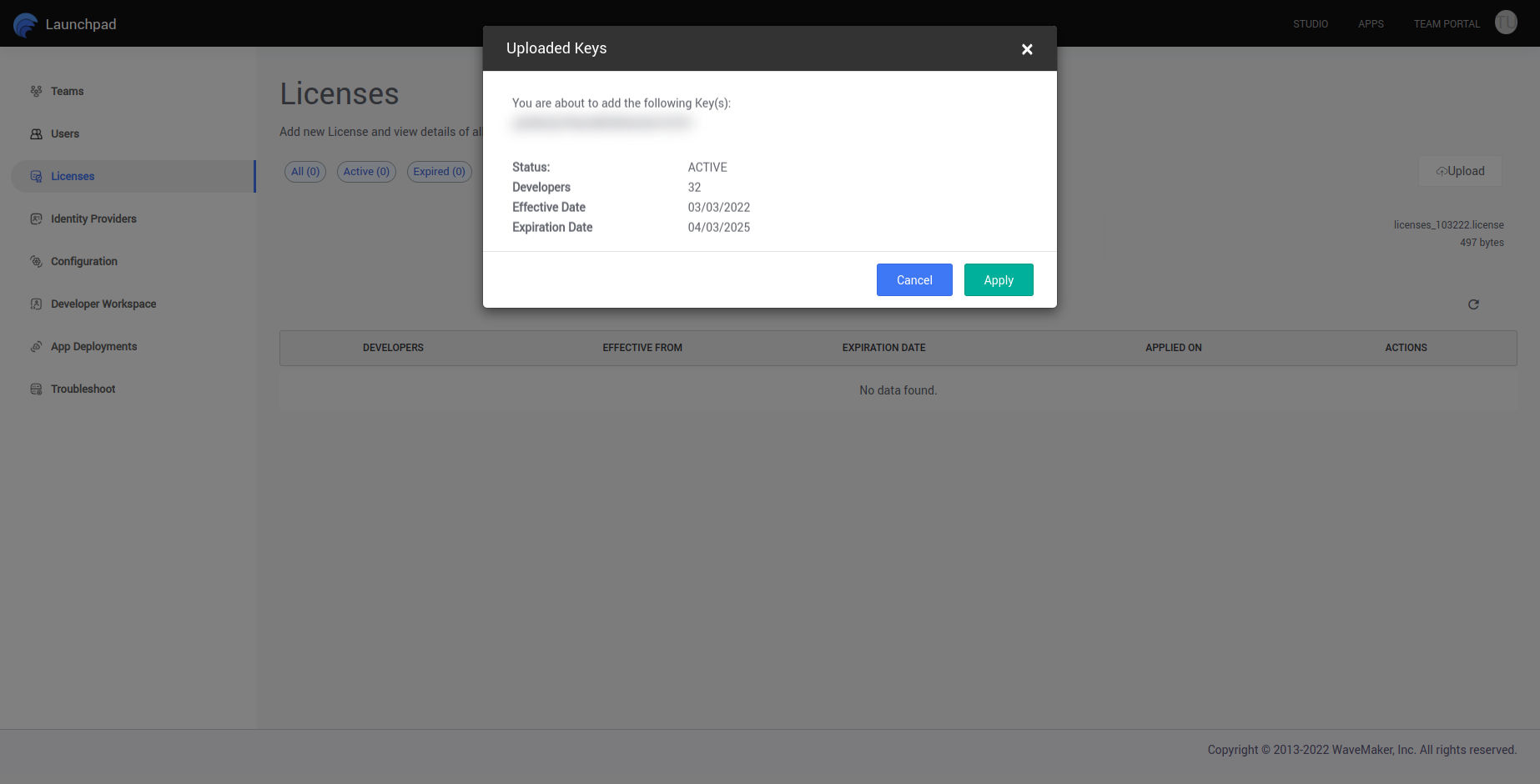Image resolution: width=1540 pixels, height=784 pixels.
Task: Close the Uploaded Keys dialog
Action: 1027,49
